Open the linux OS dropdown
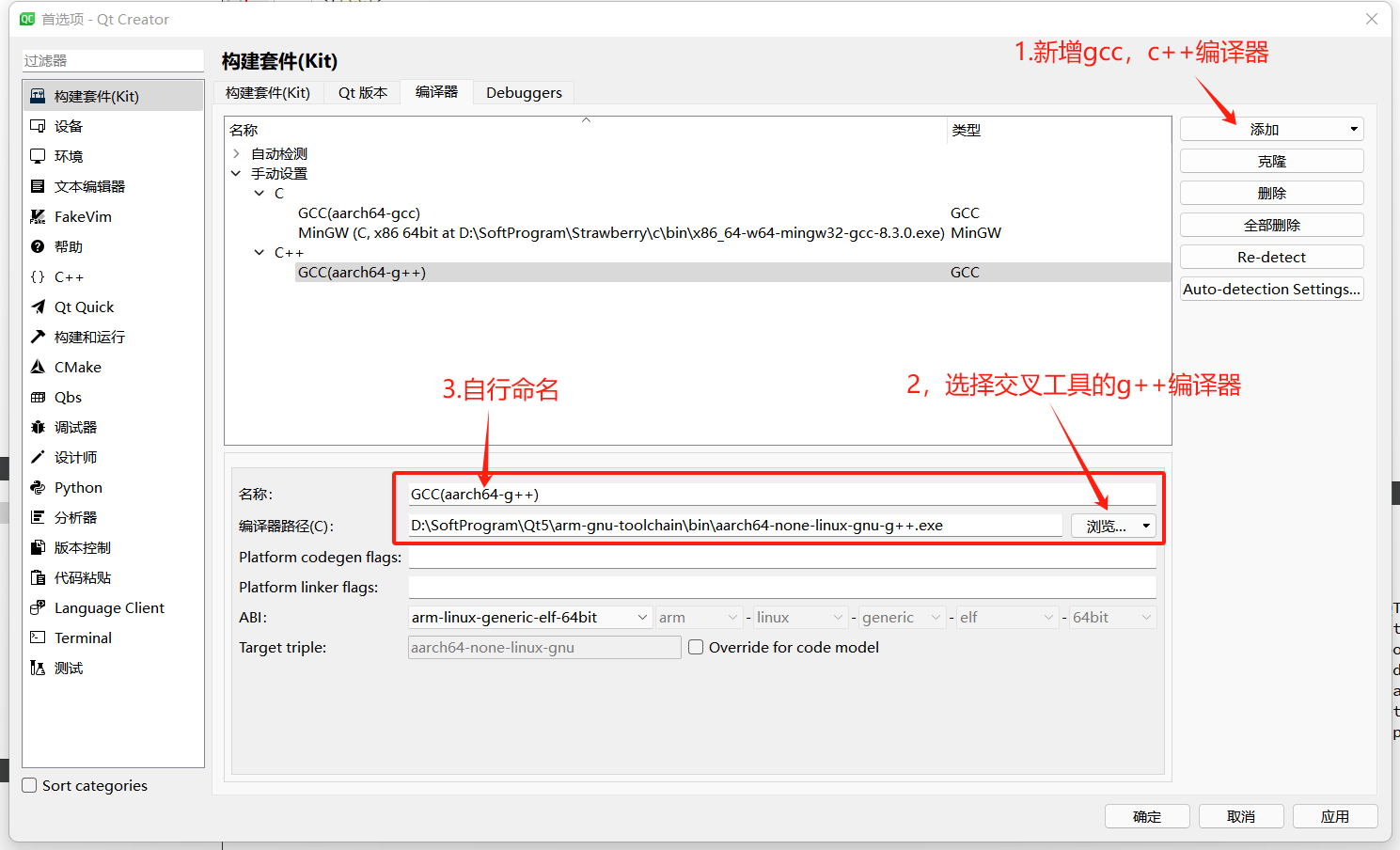This screenshot has width=1400, height=850. [x=800, y=617]
